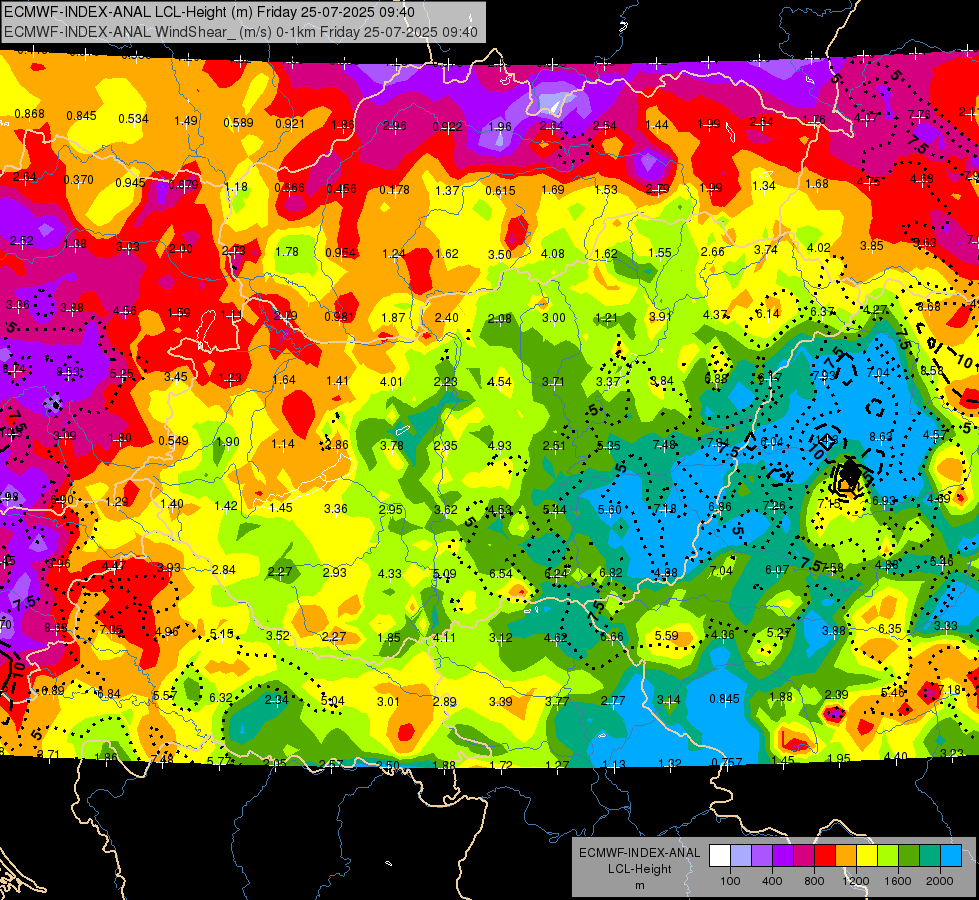
Task: Click the wind shear value 3.01
Action: point(388,701)
